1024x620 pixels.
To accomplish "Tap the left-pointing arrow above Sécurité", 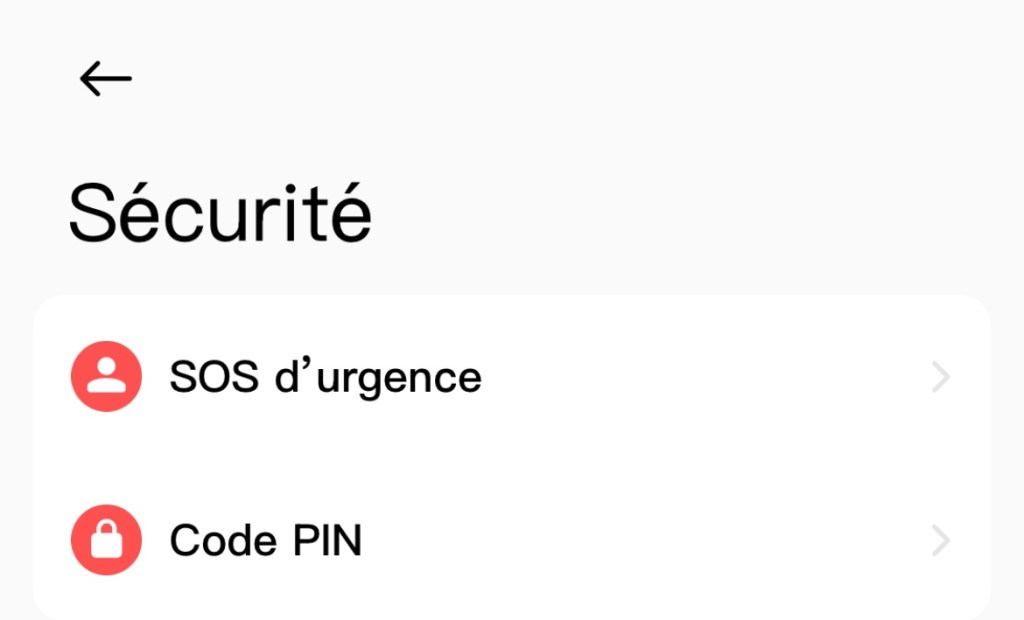I will click(105, 78).
